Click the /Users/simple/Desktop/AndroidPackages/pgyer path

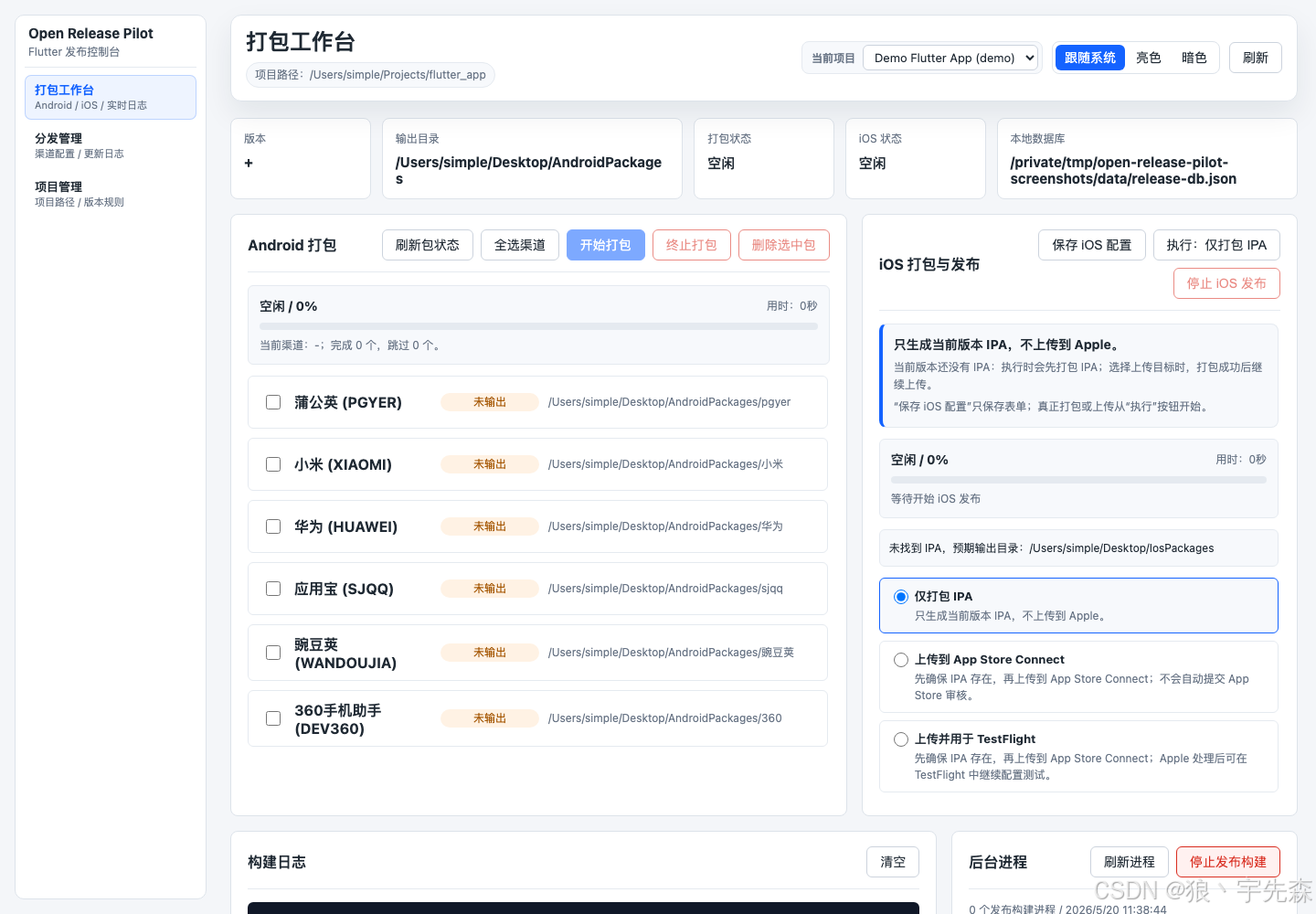(x=669, y=402)
